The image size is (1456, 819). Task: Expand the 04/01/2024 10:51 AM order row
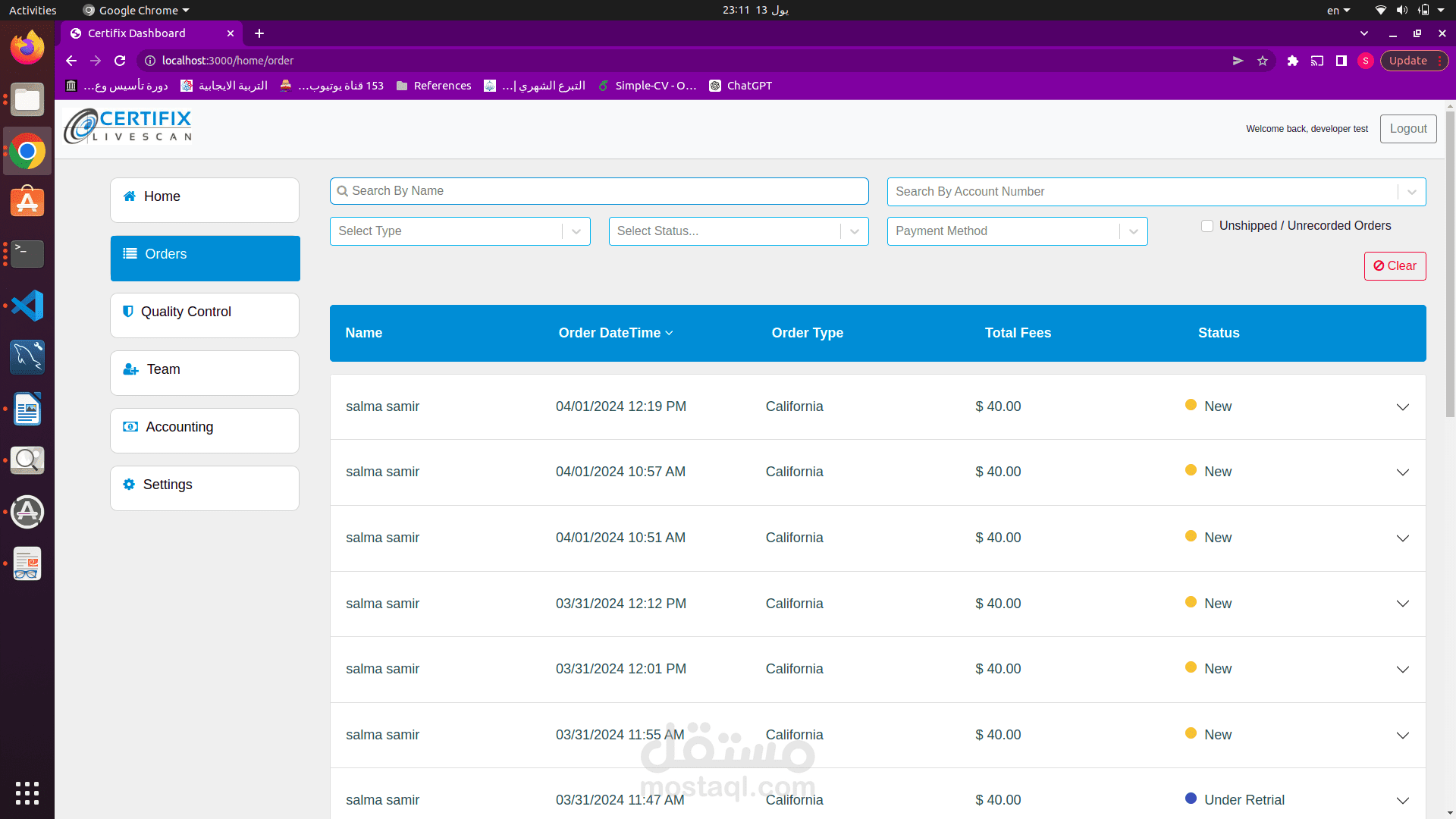pos(1403,538)
